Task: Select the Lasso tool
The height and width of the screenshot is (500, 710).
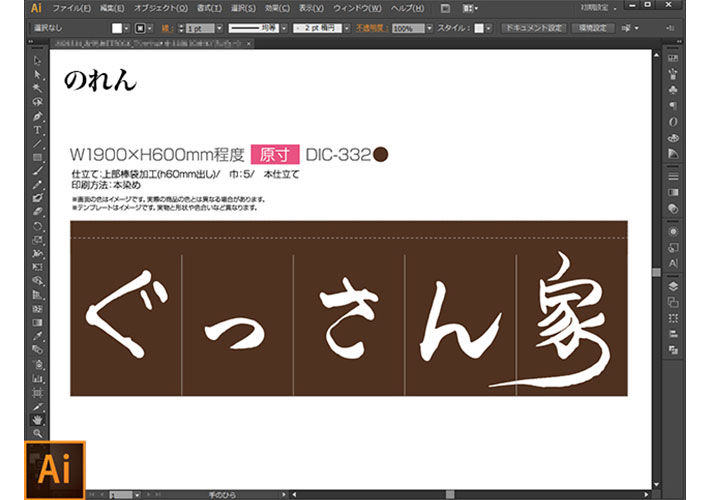Action: coord(37,102)
